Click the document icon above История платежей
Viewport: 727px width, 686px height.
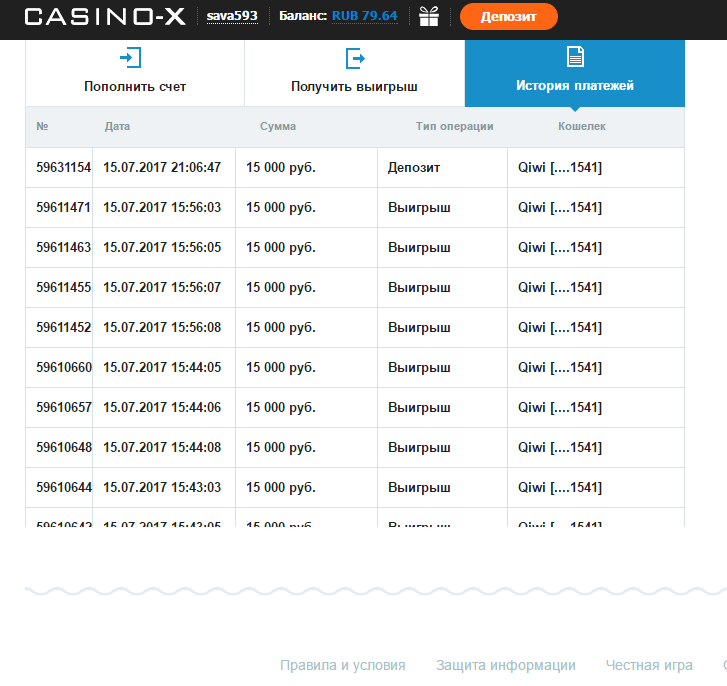(575, 57)
